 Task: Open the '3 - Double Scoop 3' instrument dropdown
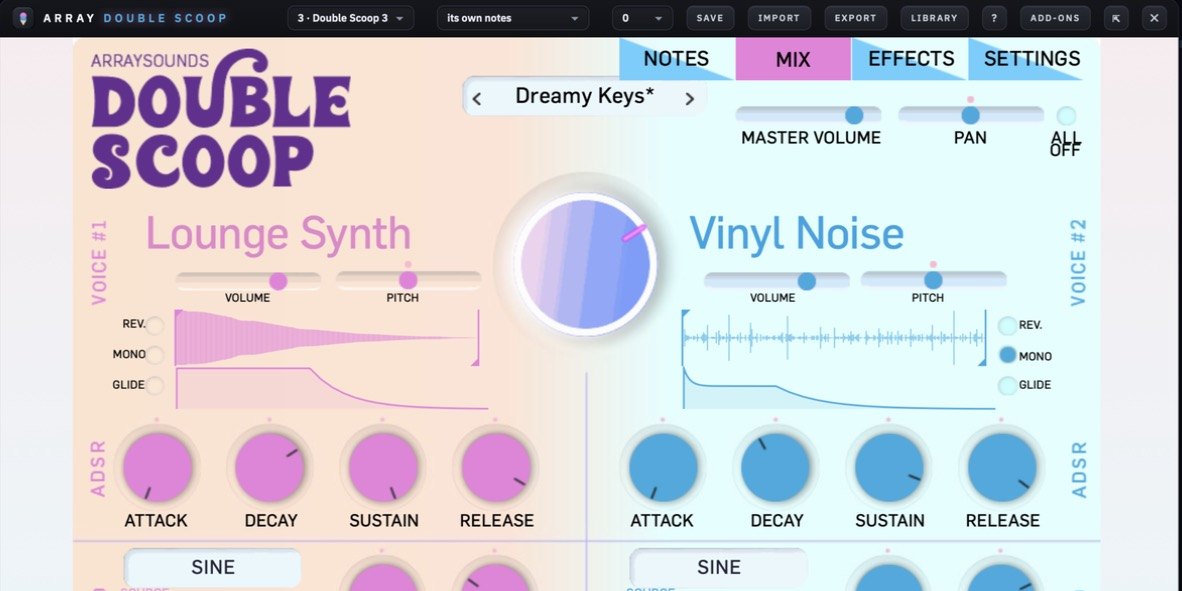[351, 18]
